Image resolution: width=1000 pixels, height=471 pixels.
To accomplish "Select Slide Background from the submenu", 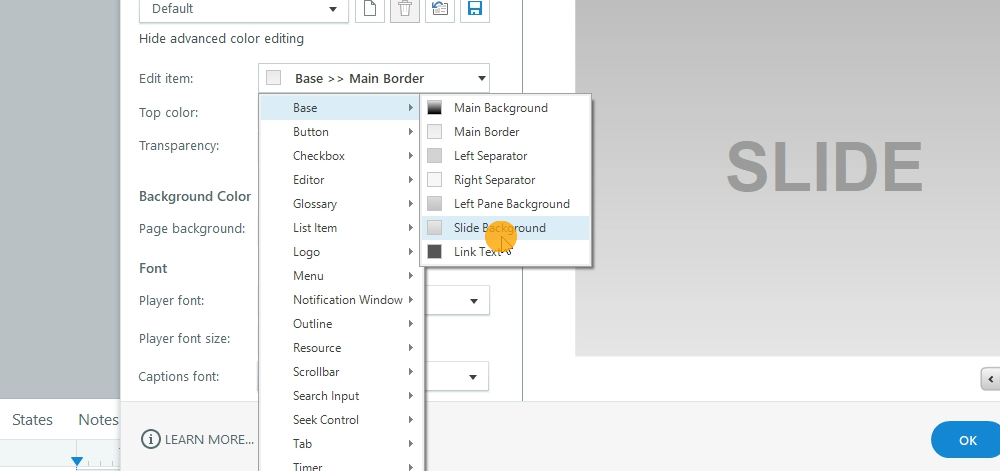I will [499, 228].
